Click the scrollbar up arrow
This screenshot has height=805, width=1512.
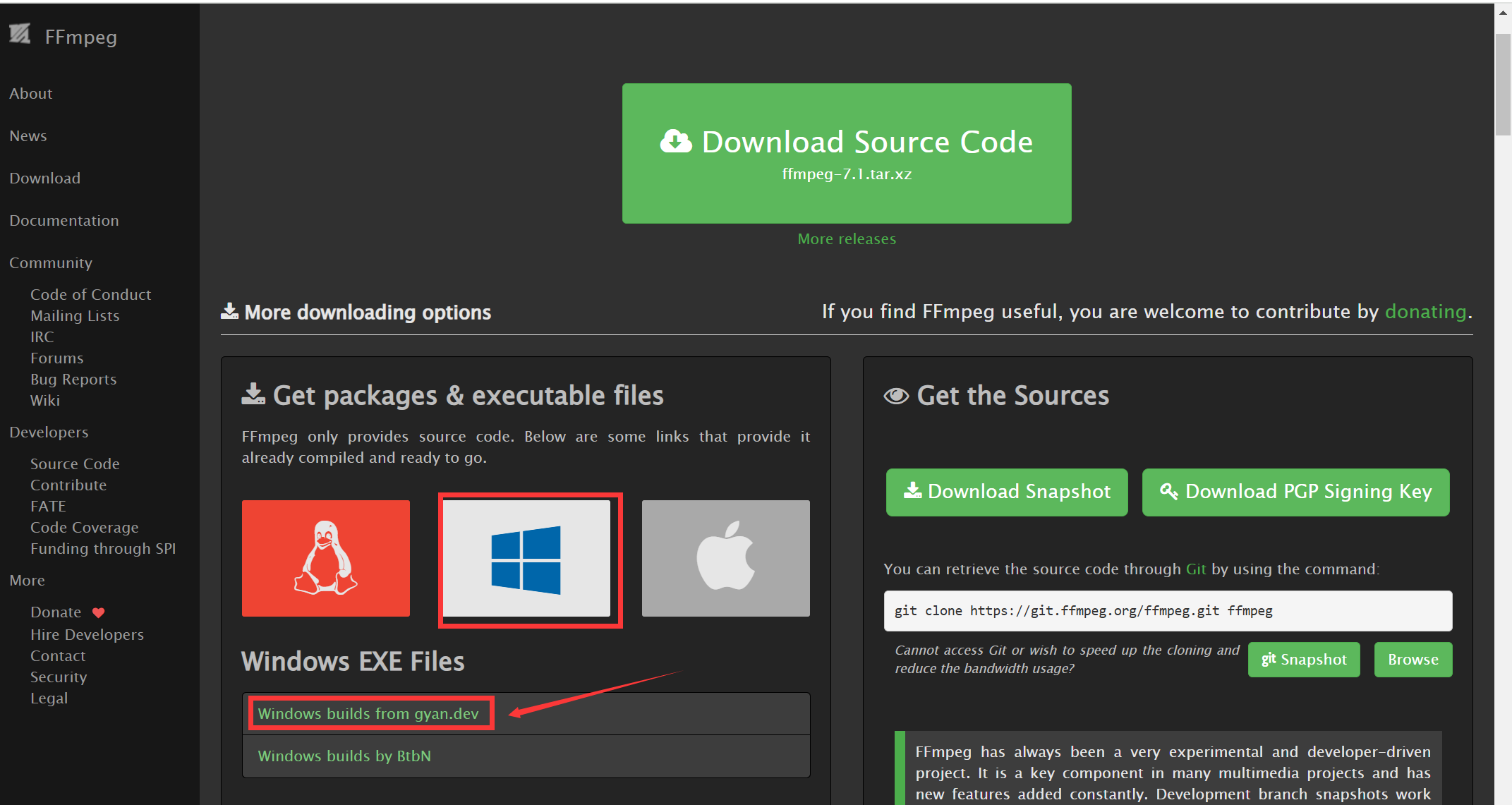click(1504, 12)
